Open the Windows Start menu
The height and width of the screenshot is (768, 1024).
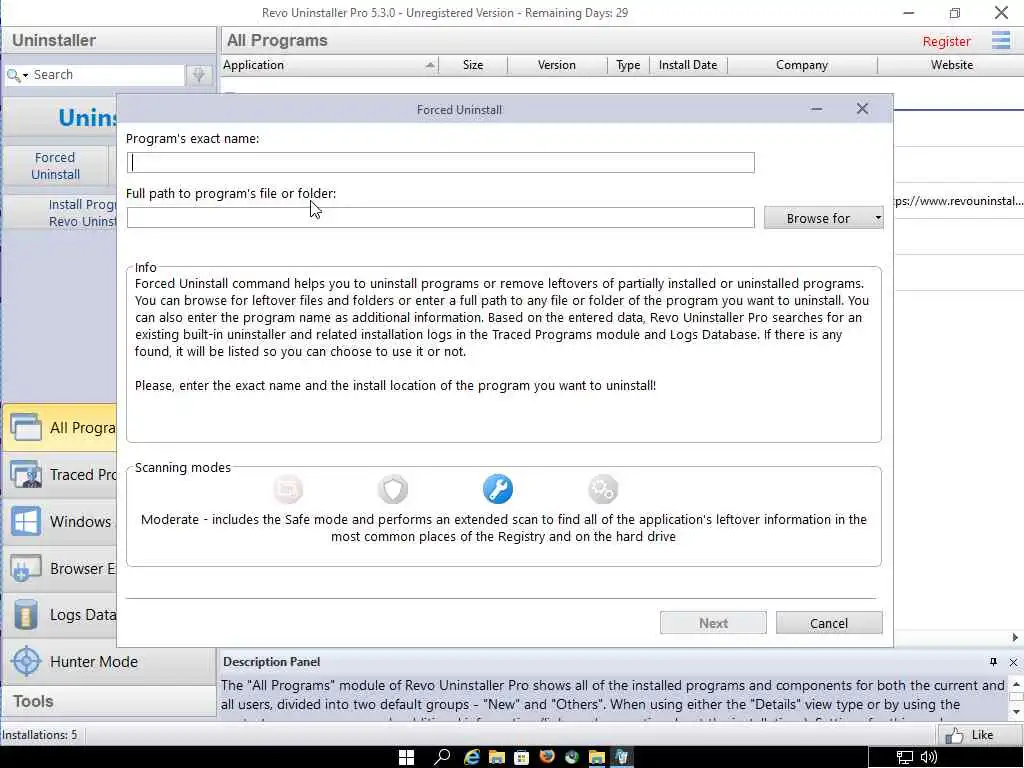click(x=406, y=757)
